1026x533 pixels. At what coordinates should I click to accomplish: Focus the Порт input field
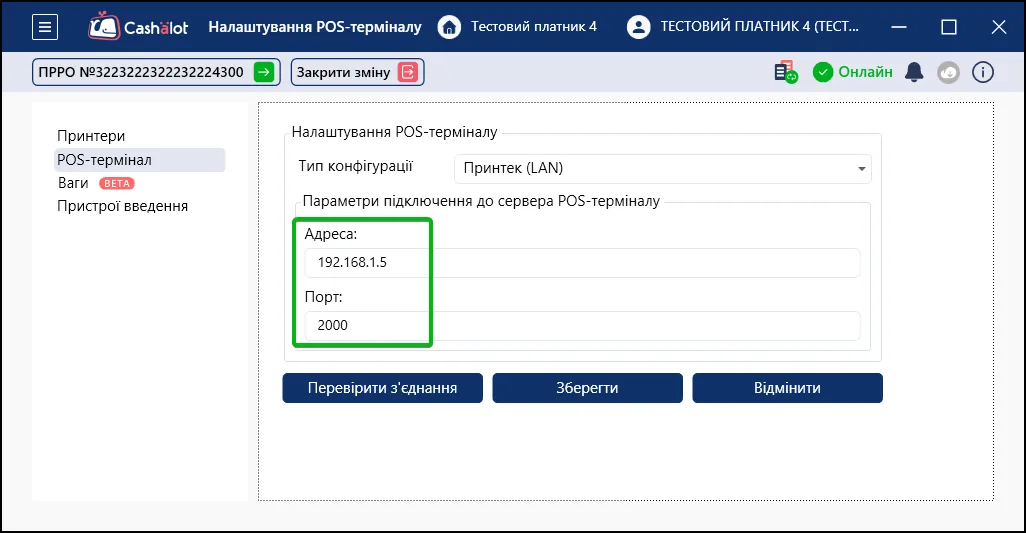[x=582, y=326]
